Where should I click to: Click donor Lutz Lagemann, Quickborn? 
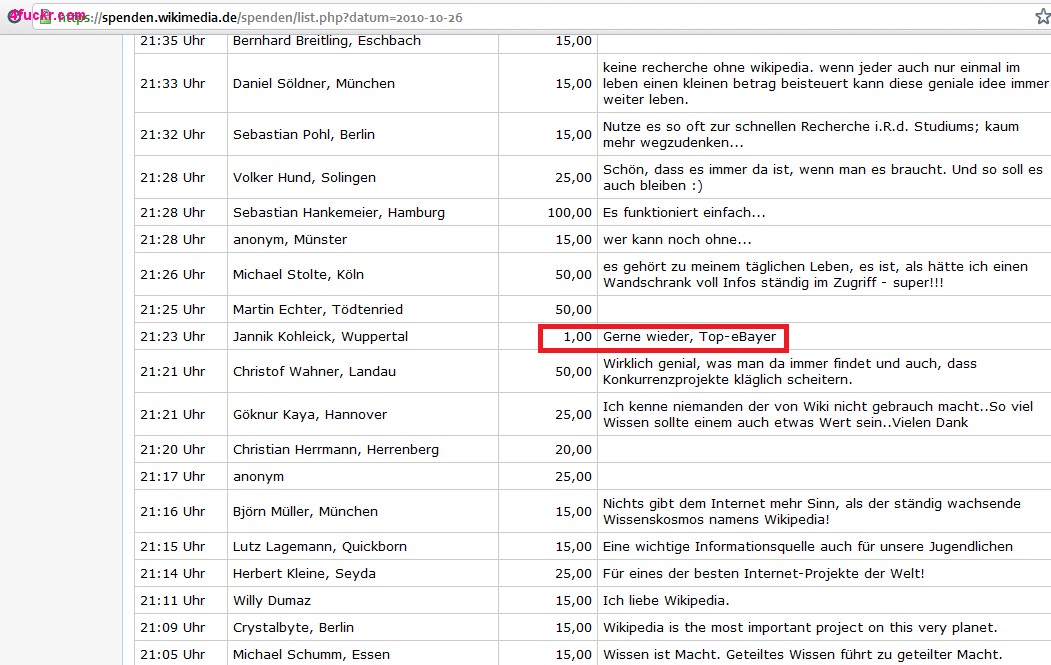coord(319,547)
